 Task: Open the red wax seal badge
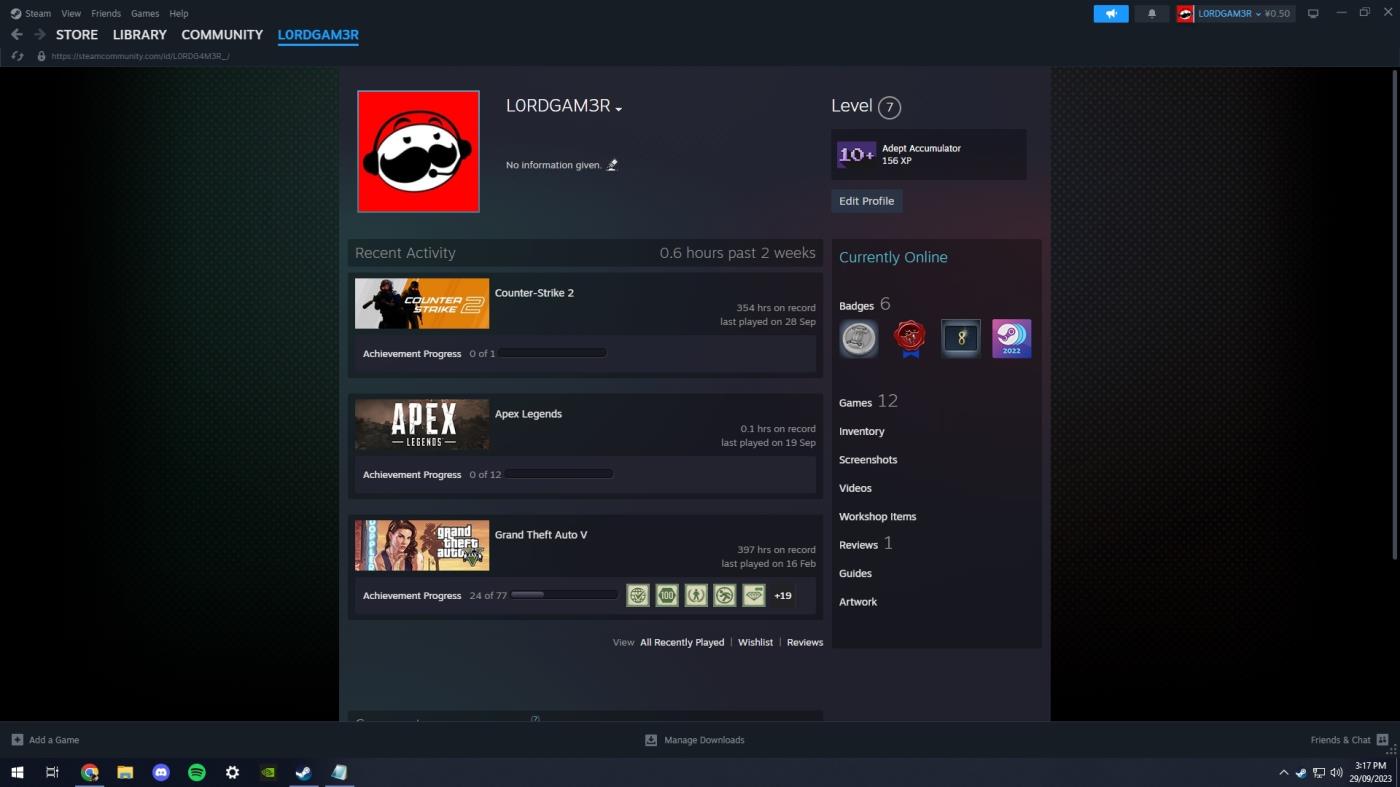[x=910, y=339]
